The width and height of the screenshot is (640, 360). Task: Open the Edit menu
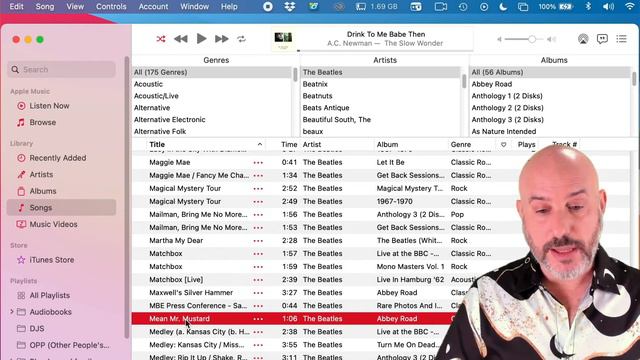pos(16,7)
